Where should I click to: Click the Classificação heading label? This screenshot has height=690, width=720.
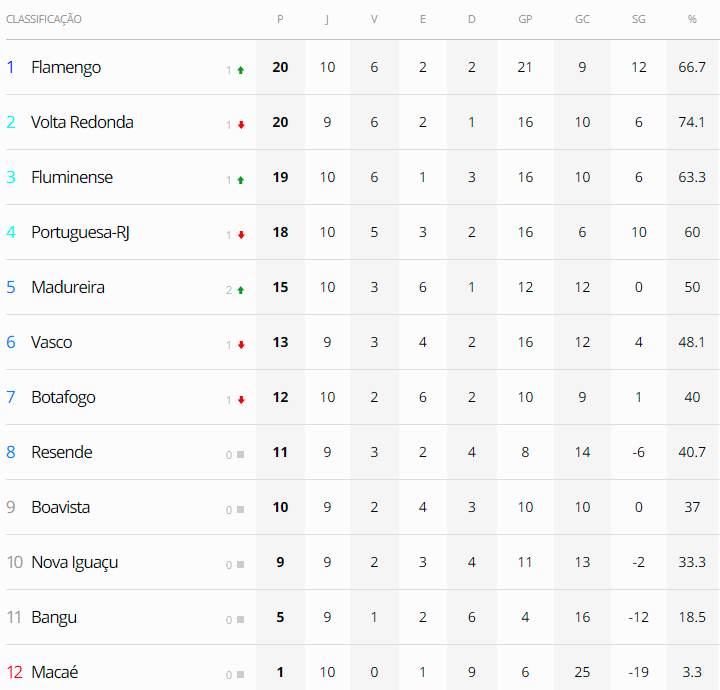44,19
